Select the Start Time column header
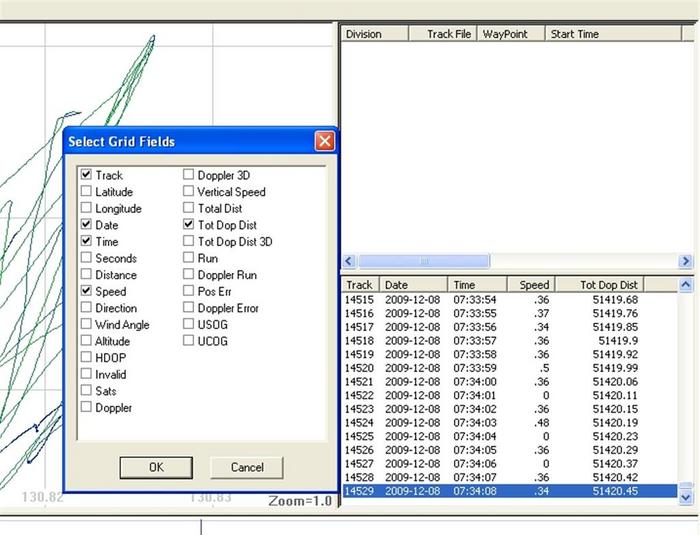This screenshot has width=700, height=535. click(574, 34)
